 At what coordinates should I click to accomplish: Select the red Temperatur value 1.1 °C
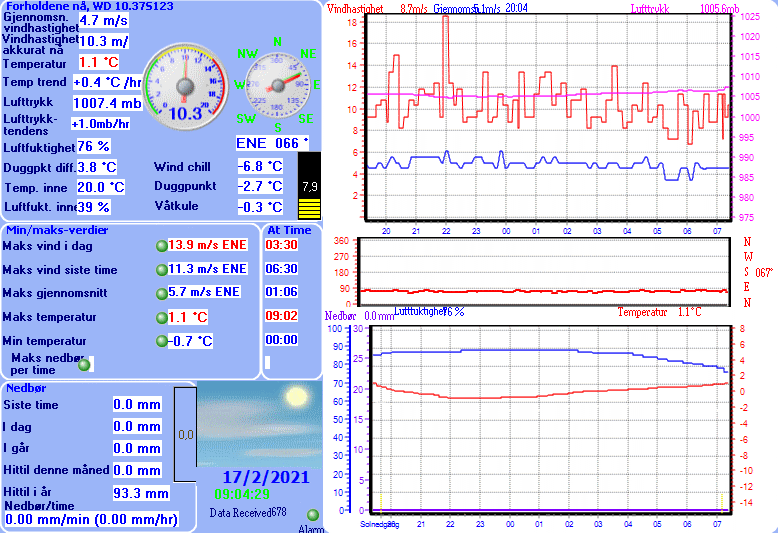(100, 62)
